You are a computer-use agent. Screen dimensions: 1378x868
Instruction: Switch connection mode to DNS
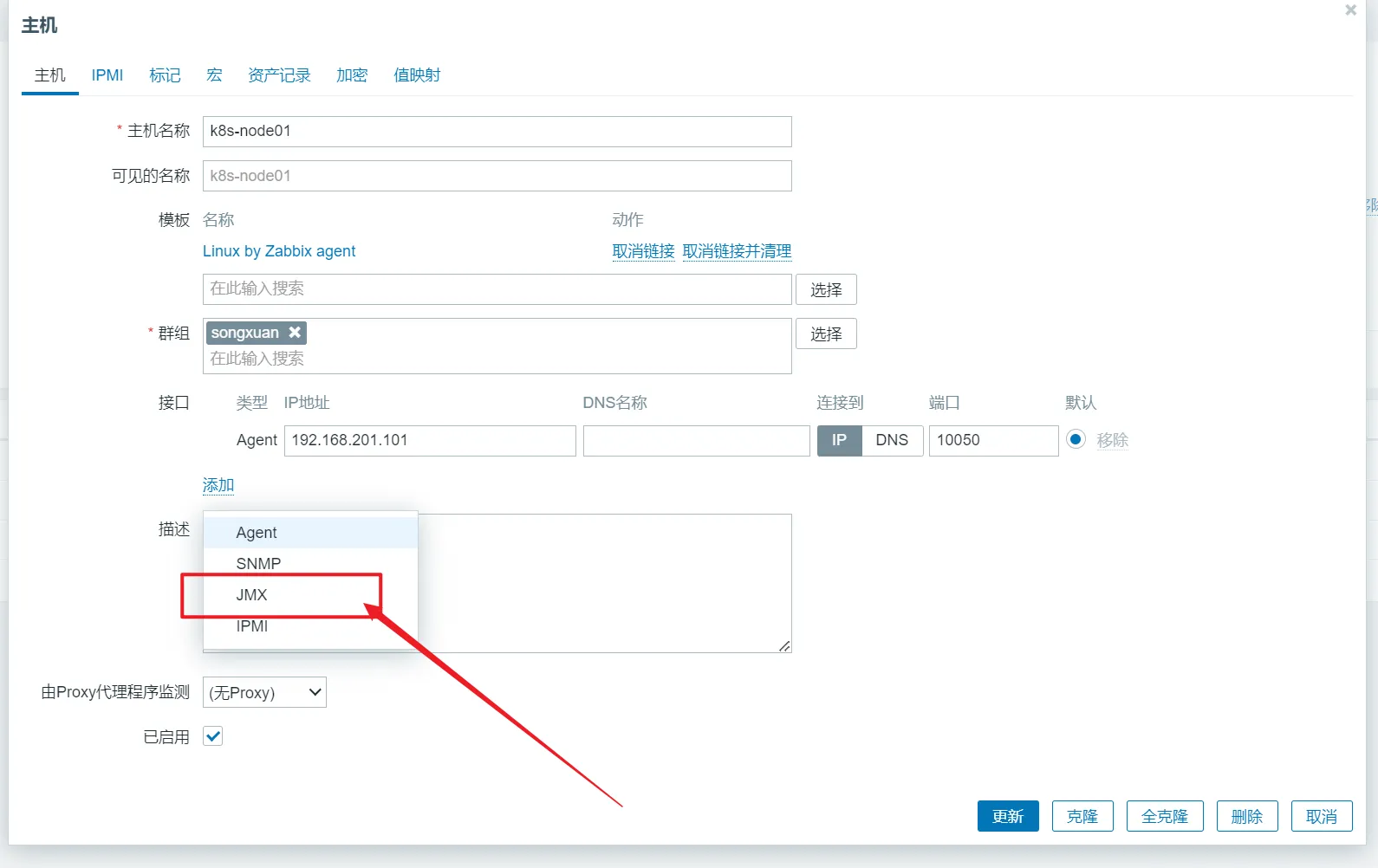891,440
